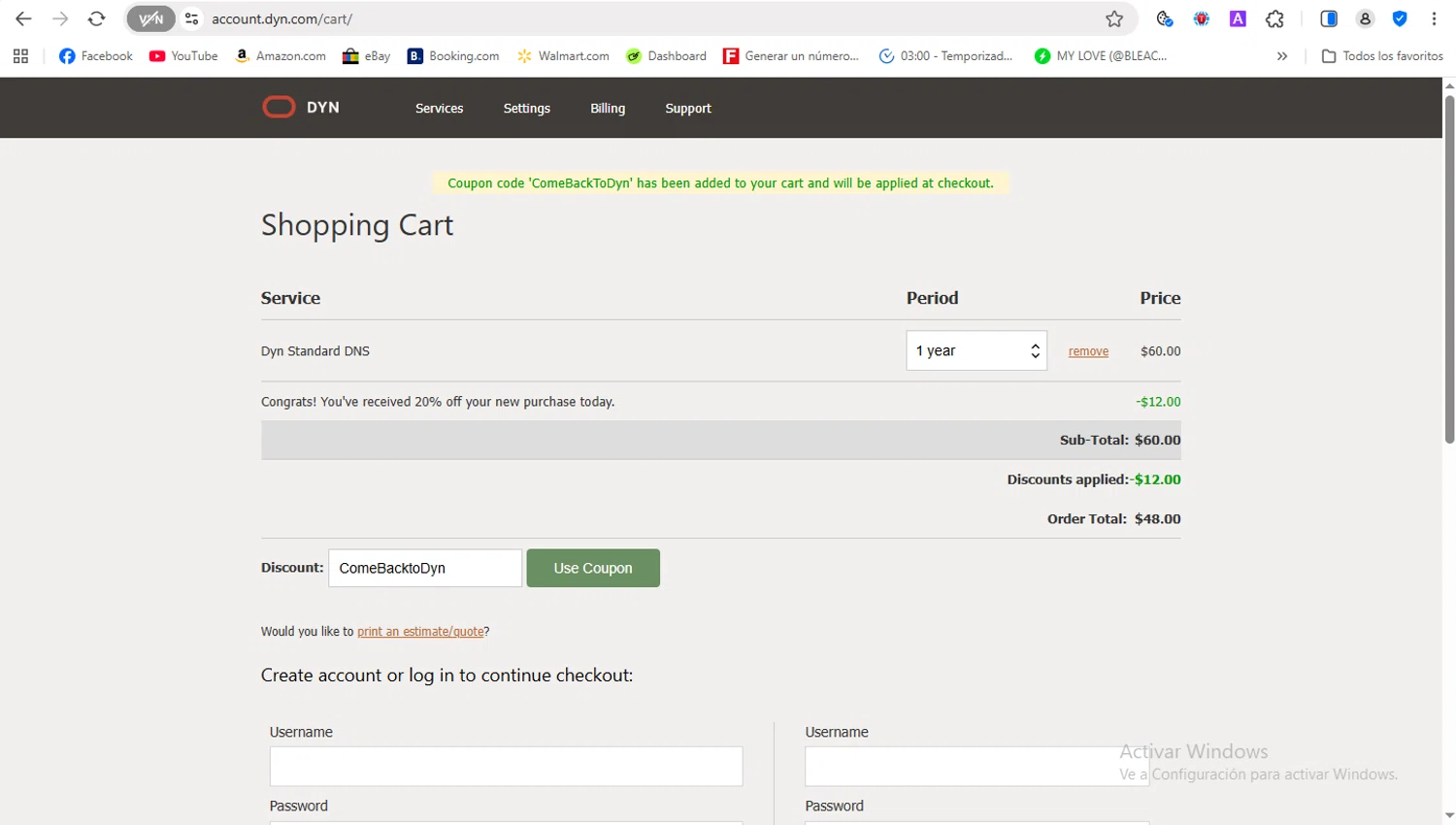
Task: Click the browser forward arrow
Action: (60, 18)
